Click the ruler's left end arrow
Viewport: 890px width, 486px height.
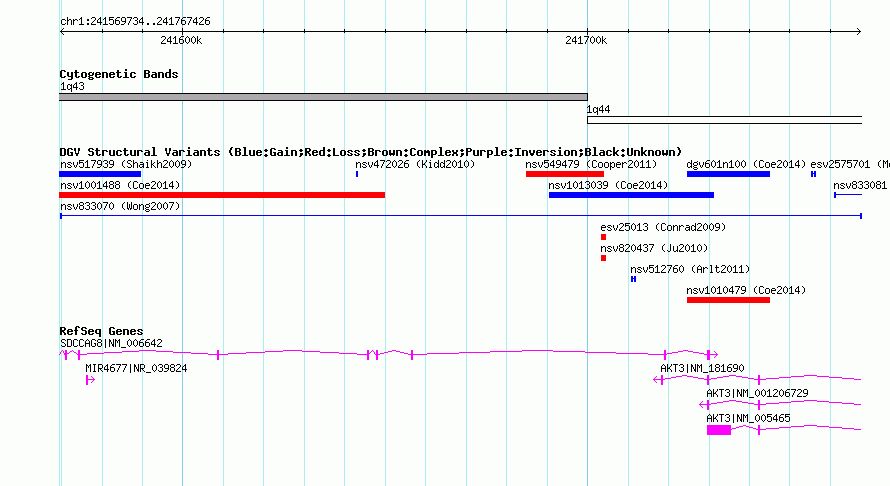tap(62, 31)
